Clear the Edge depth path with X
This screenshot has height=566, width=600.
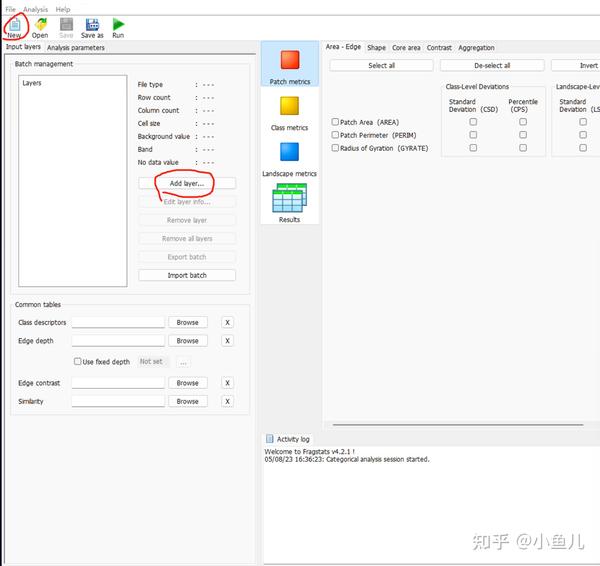pyautogui.click(x=227, y=341)
